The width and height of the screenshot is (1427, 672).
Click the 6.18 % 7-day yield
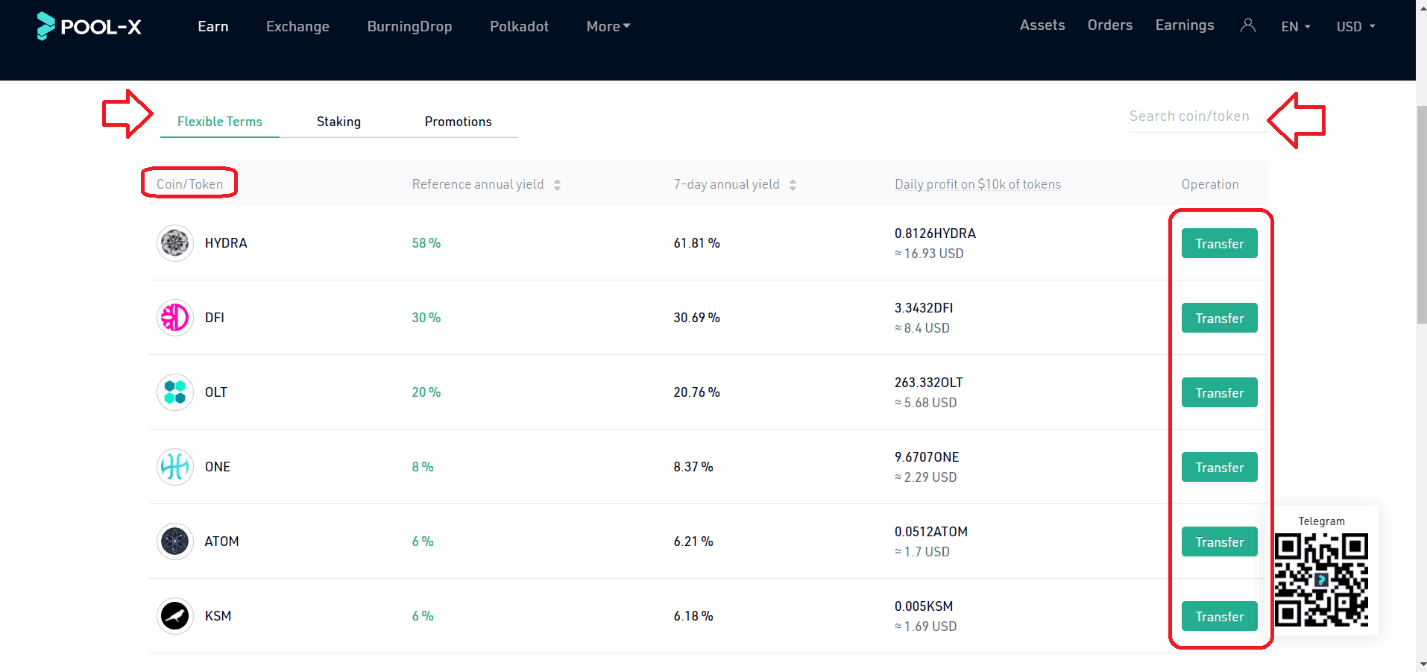[x=694, y=616]
